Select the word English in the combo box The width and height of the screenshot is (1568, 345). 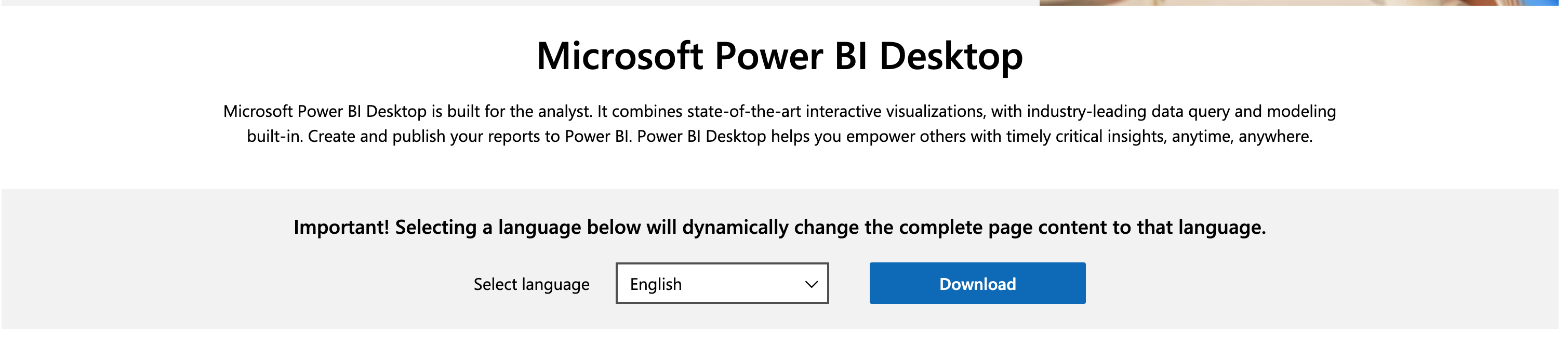tap(656, 284)
